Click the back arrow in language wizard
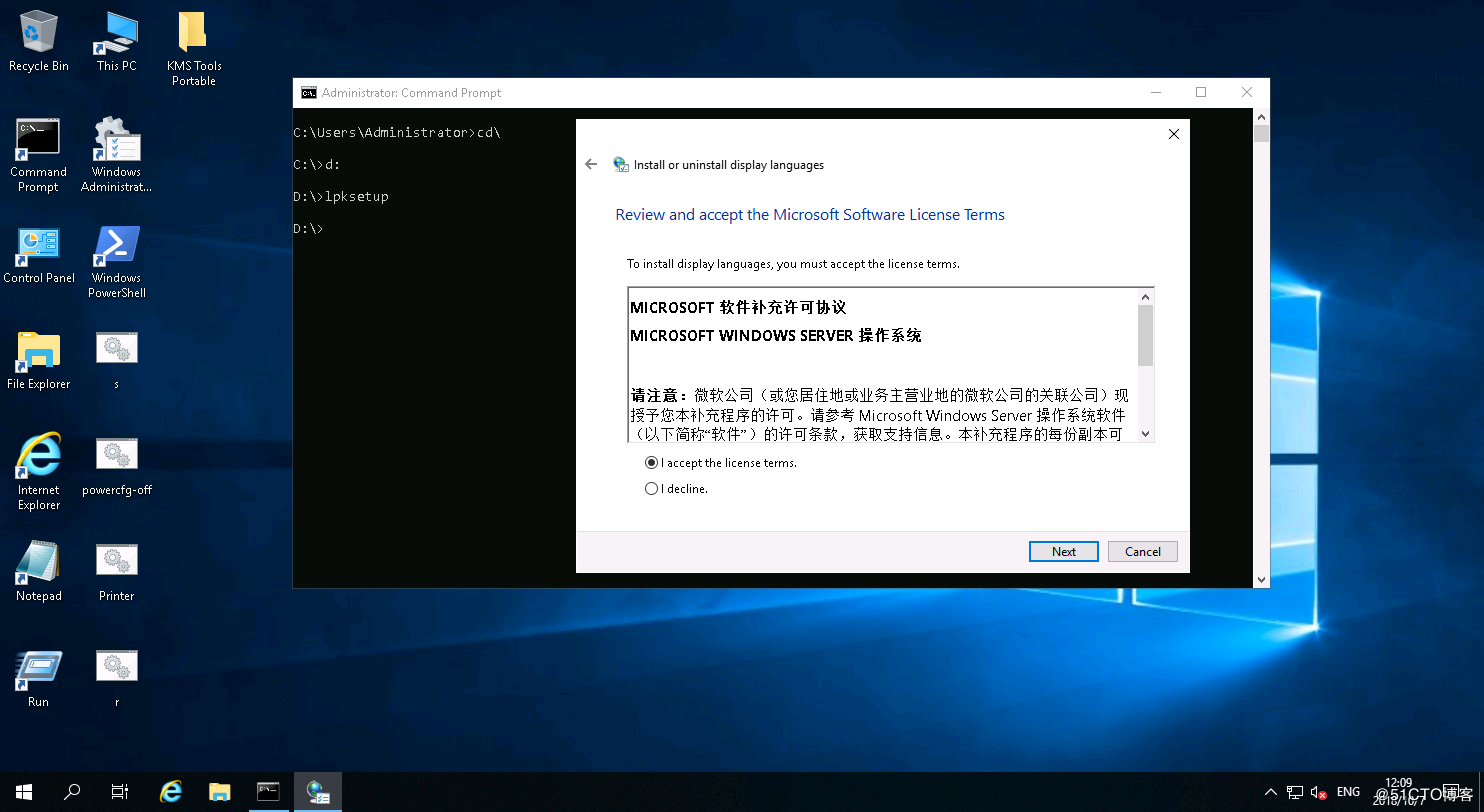Image resolution: width=1484 pixels, height=812 pixels. (591, 164)
